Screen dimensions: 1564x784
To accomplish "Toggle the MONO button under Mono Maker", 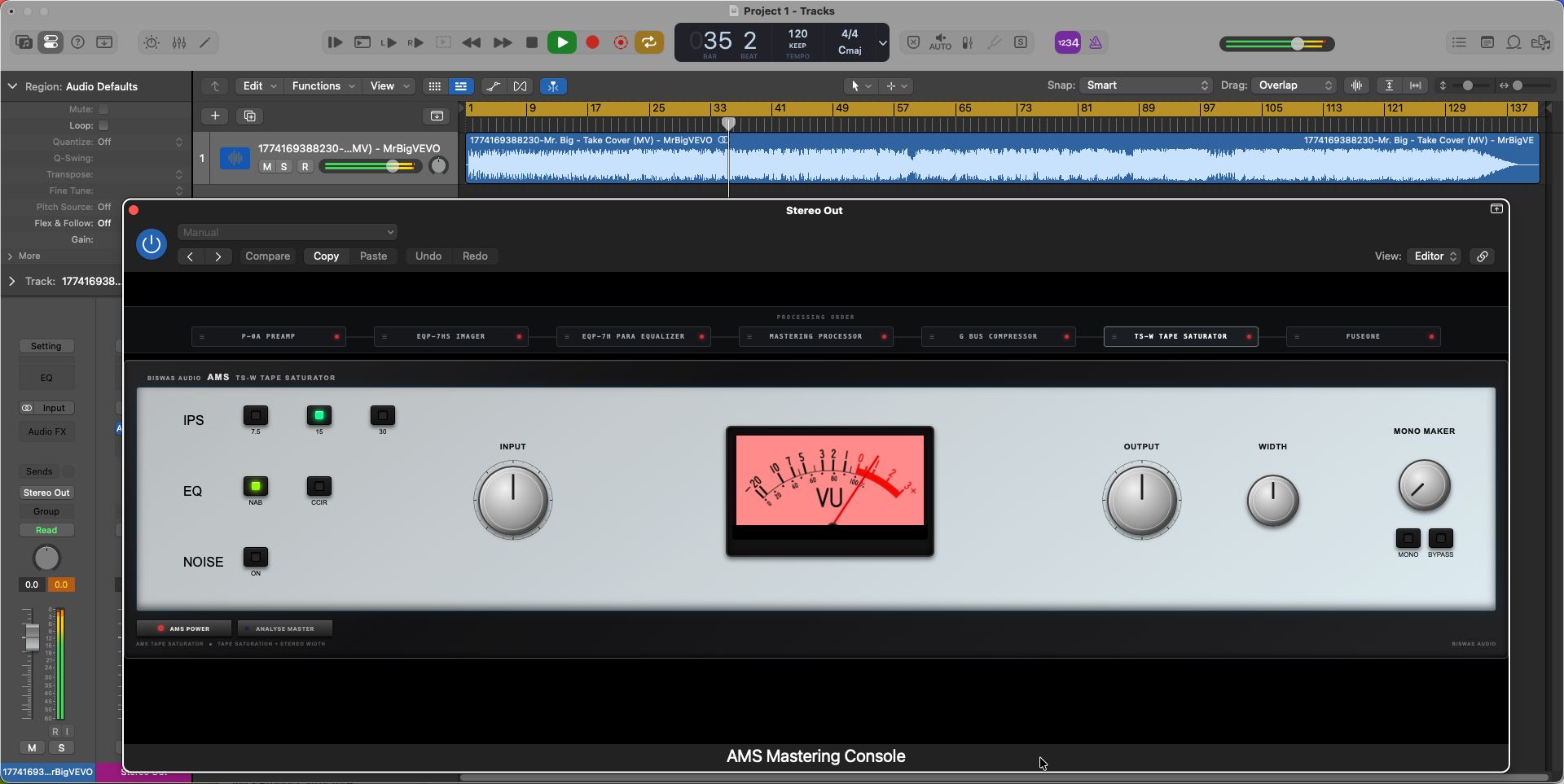I will (1408, 538).
